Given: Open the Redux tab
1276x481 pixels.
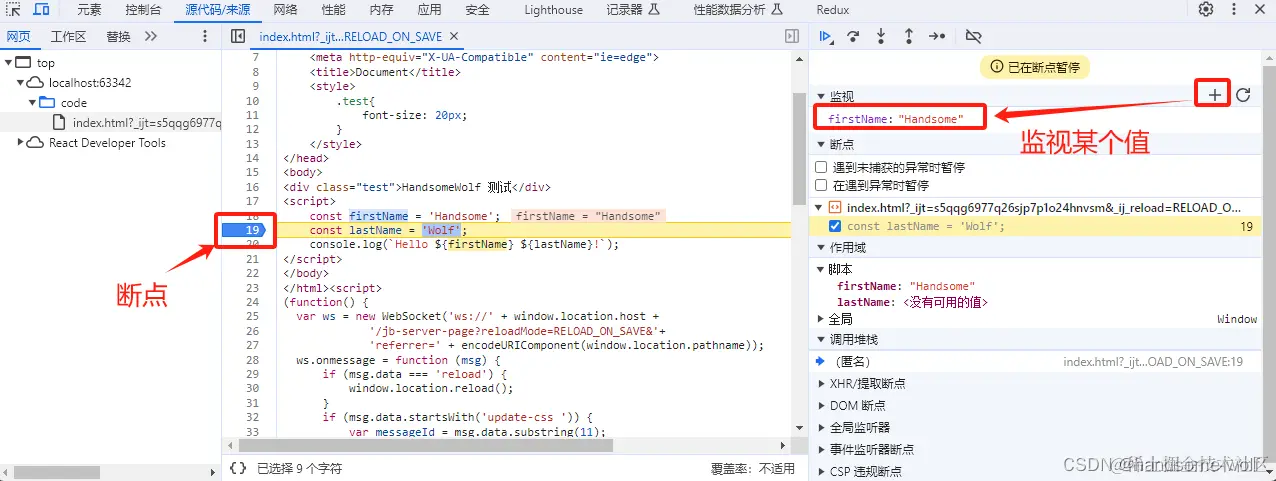Looking at the screenshot, I should point(833,10).
